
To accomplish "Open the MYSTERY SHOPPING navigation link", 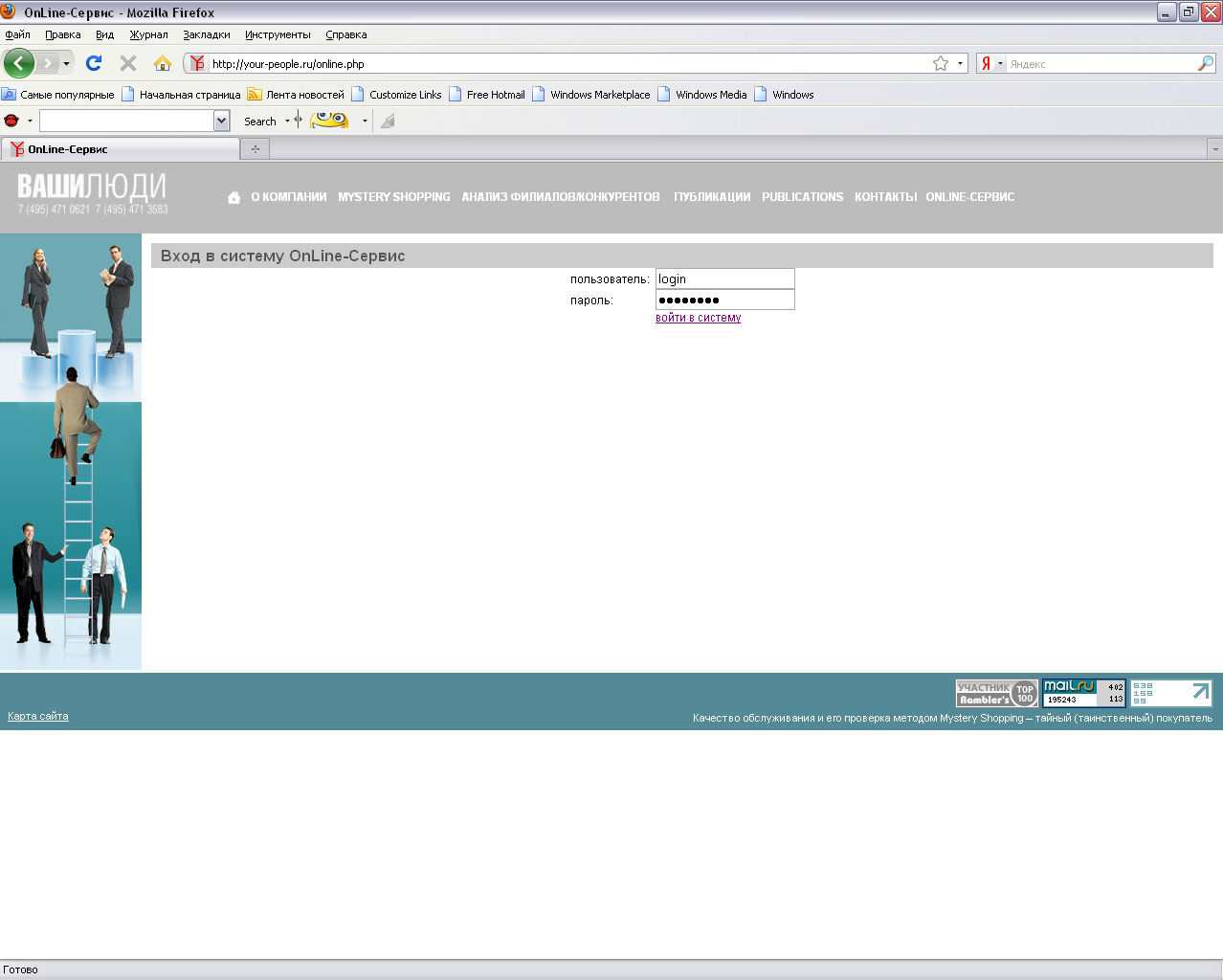I will pyautogui.click(x=393, y=197).
